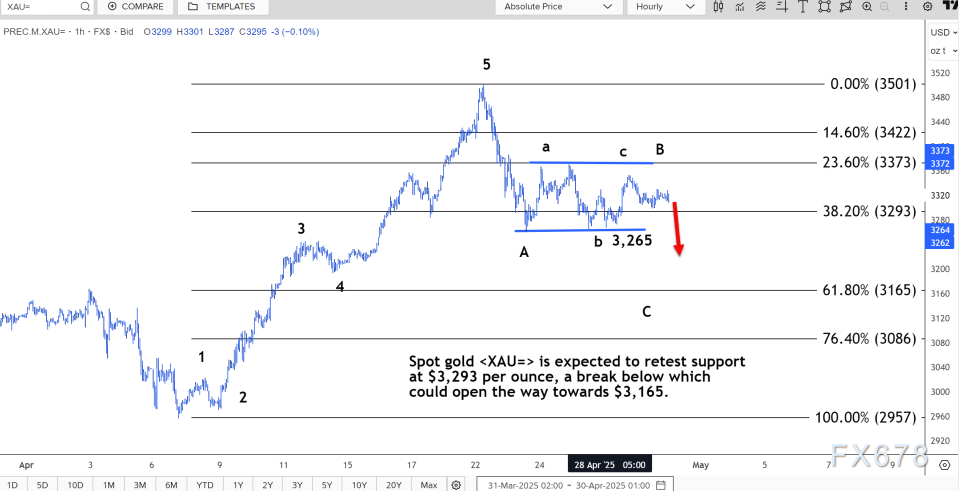Open the indicators icon in toolbar
The image size is (959, 491).
741,7
